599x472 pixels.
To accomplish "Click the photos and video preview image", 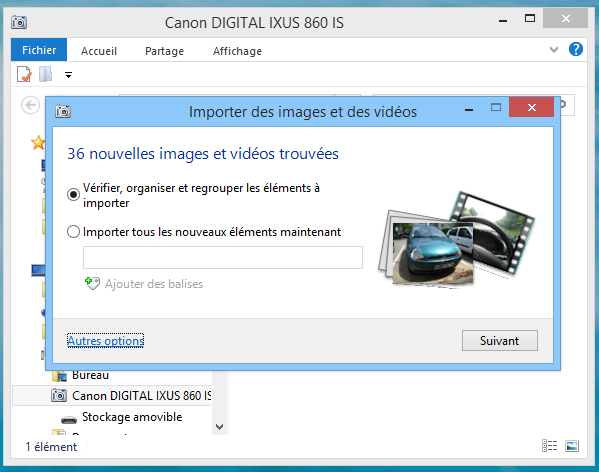I will click(x=456, y=239).
